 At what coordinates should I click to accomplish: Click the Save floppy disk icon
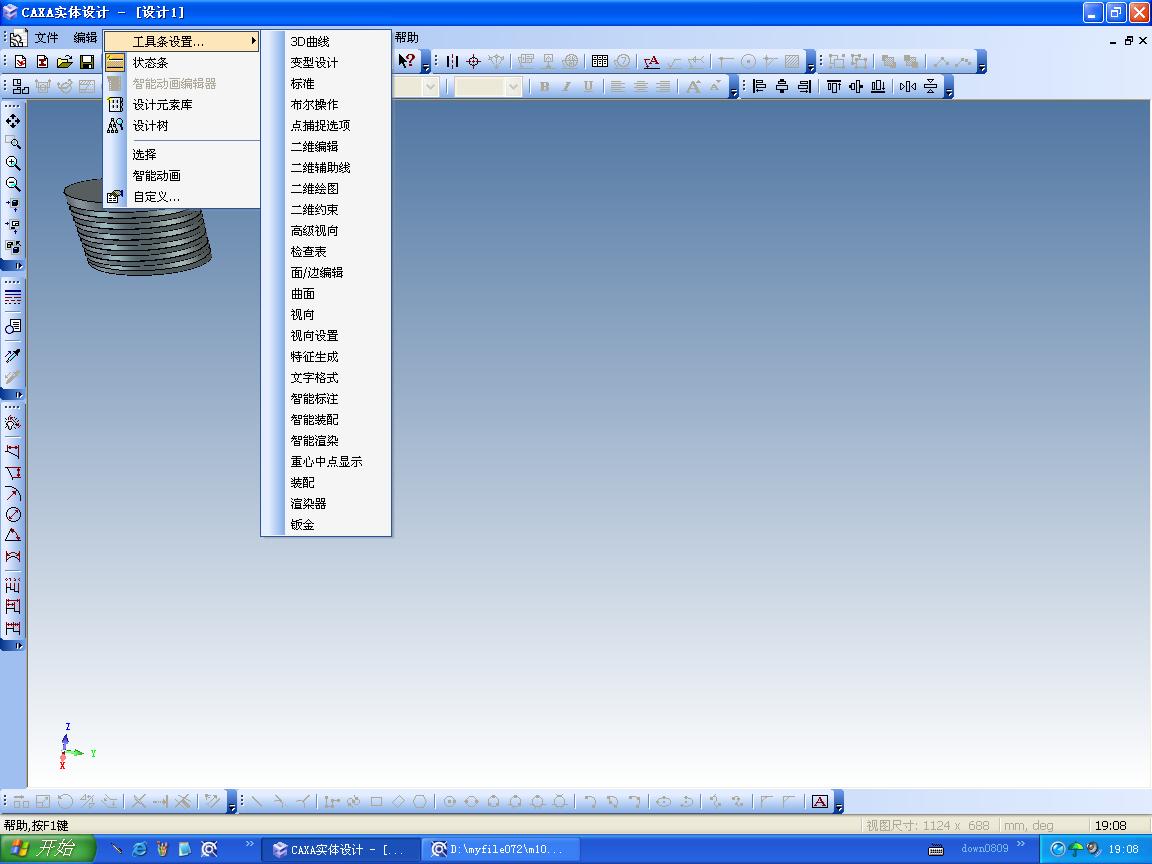87,62
